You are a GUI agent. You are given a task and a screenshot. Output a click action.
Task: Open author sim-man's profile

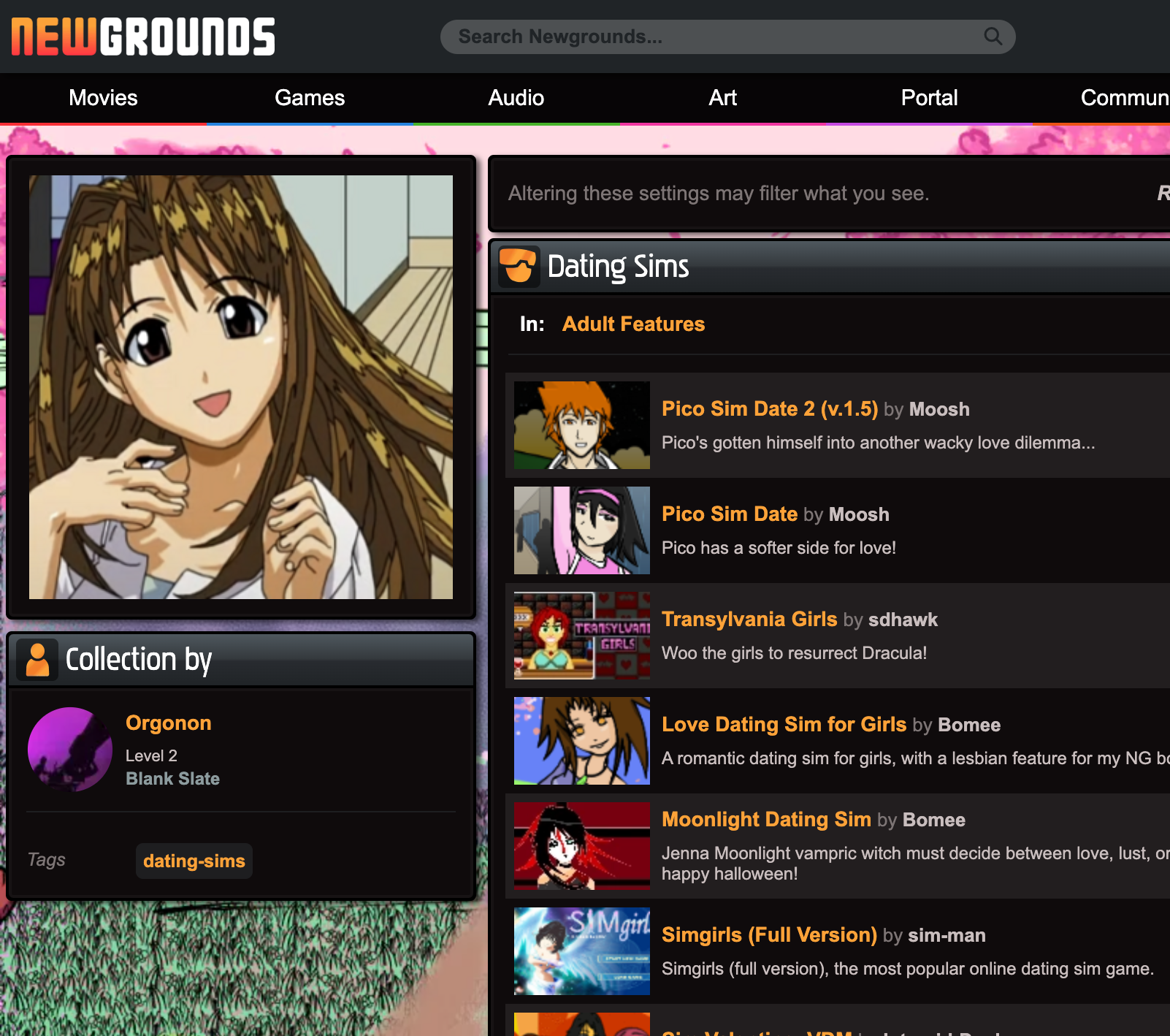tap(947, 935)
